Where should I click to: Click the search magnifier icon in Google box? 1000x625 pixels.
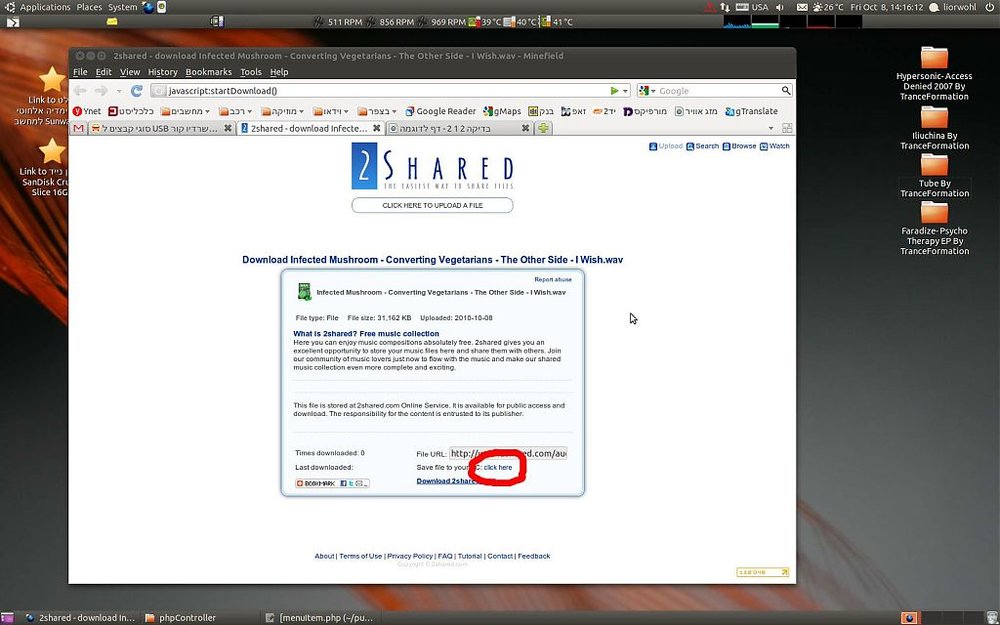(786, 91)
